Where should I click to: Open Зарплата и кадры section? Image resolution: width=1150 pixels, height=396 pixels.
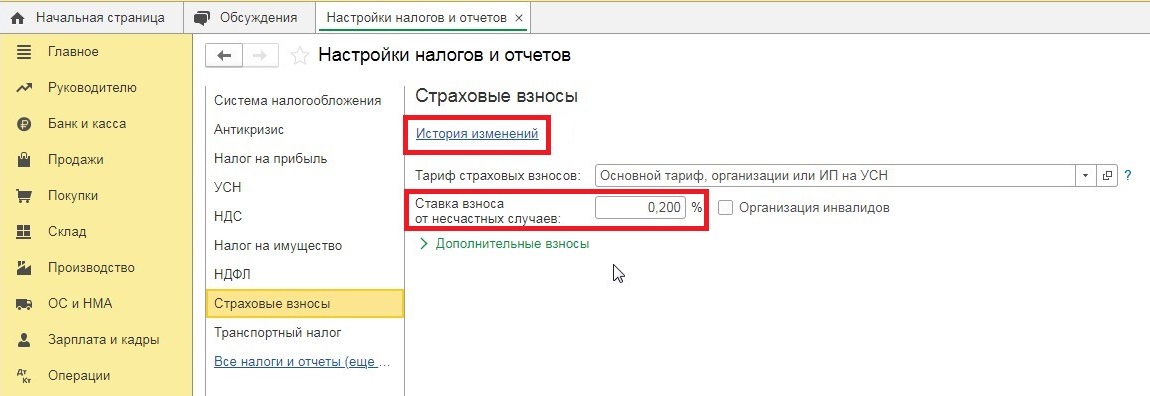click(103, 340)
